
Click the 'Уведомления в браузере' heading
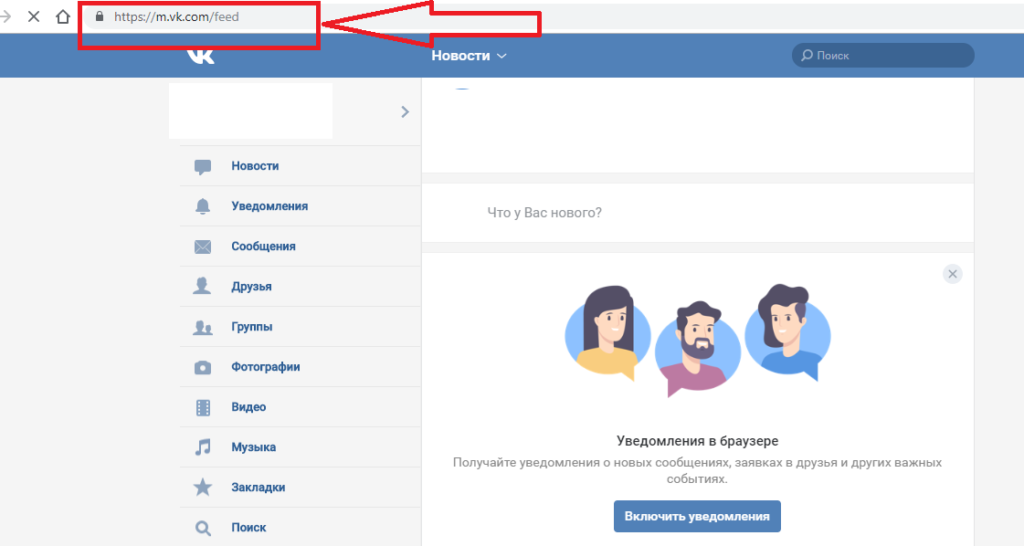pos(697,441)
